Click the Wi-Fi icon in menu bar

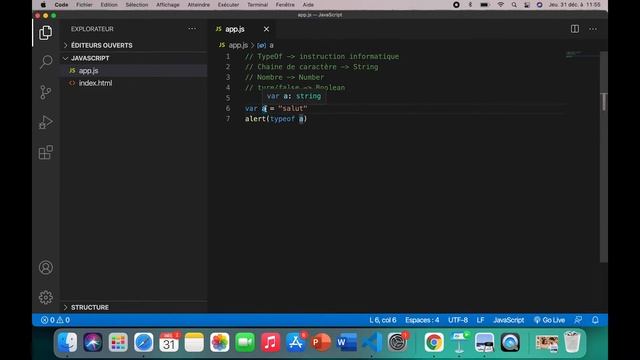tap(500, 5)
